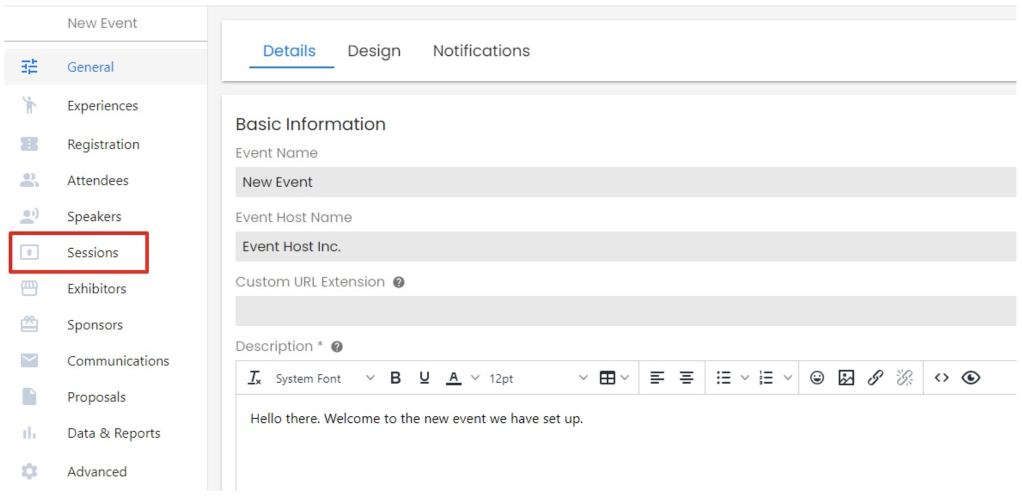Switch to the Details tab
Viewport: 1022px width, 497px height.
click(289, 51)
